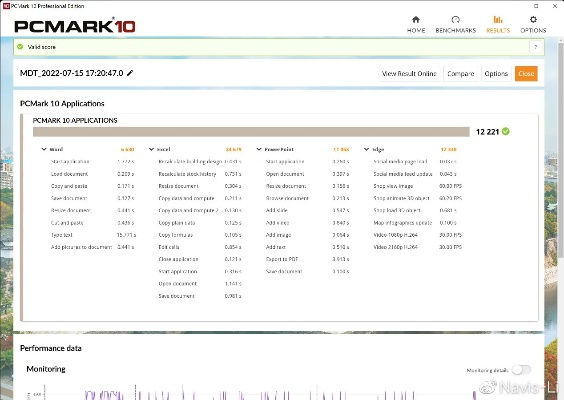Image resolution: width=564 pixels, height=400 pixels.
Task: Click Word's Load document row
Action: (92, 174)
